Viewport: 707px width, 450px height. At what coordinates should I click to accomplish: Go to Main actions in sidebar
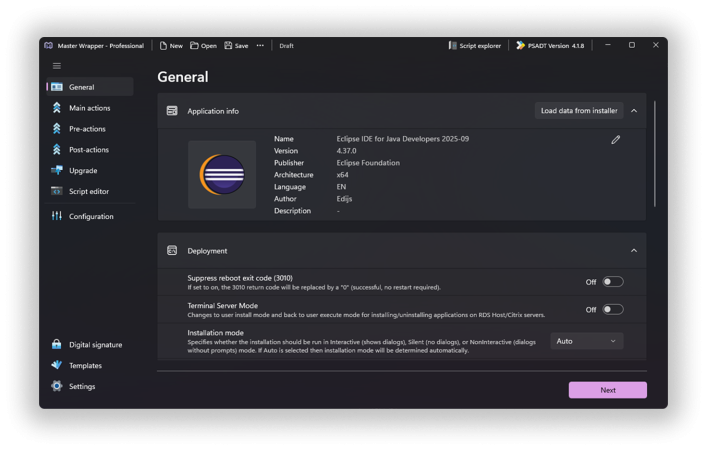(89, 108)
